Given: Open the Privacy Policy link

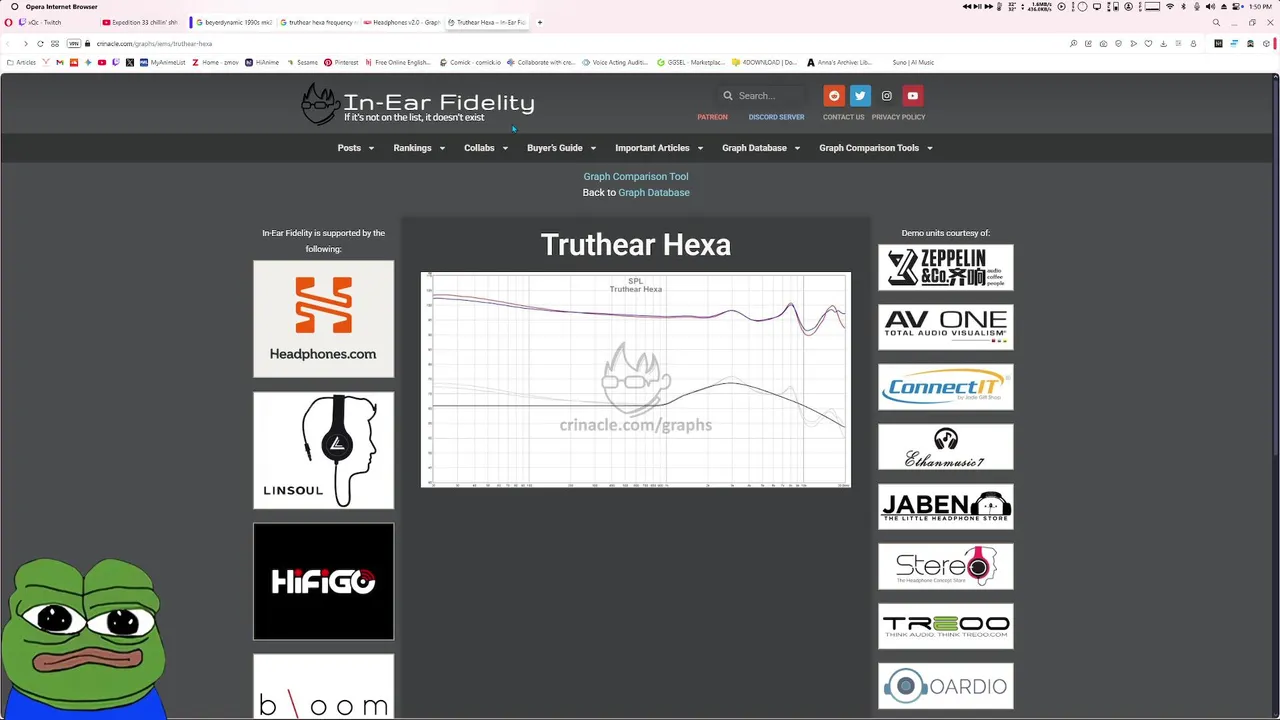Looking at the screenshot, I should click(898, 117).
